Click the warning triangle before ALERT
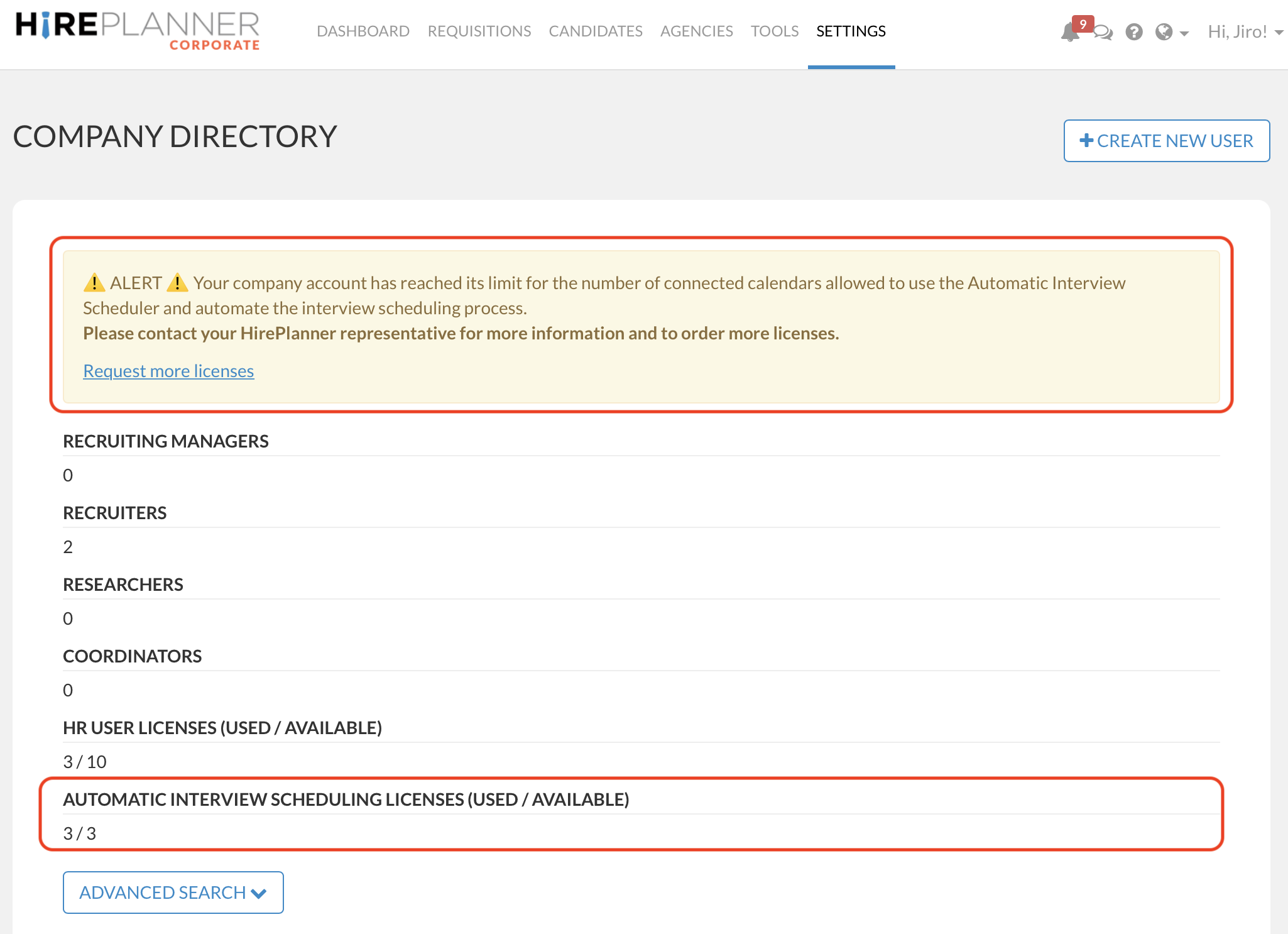The width and height of the screenshot is (1288, 934). 94,283
